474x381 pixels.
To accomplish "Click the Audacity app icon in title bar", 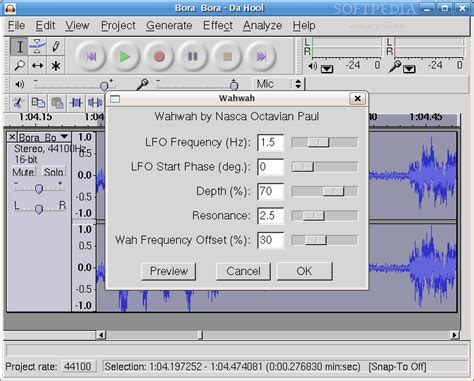I will coord(11,8).
